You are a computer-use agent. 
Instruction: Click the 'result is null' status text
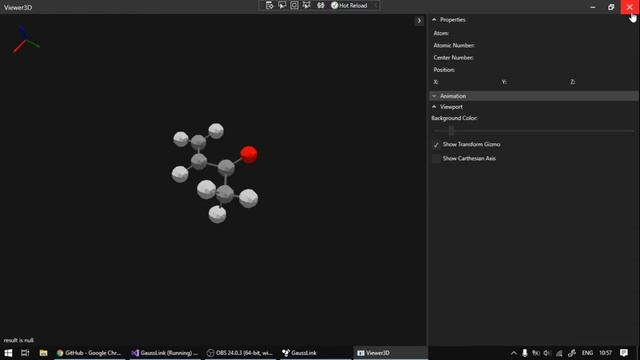19,340
